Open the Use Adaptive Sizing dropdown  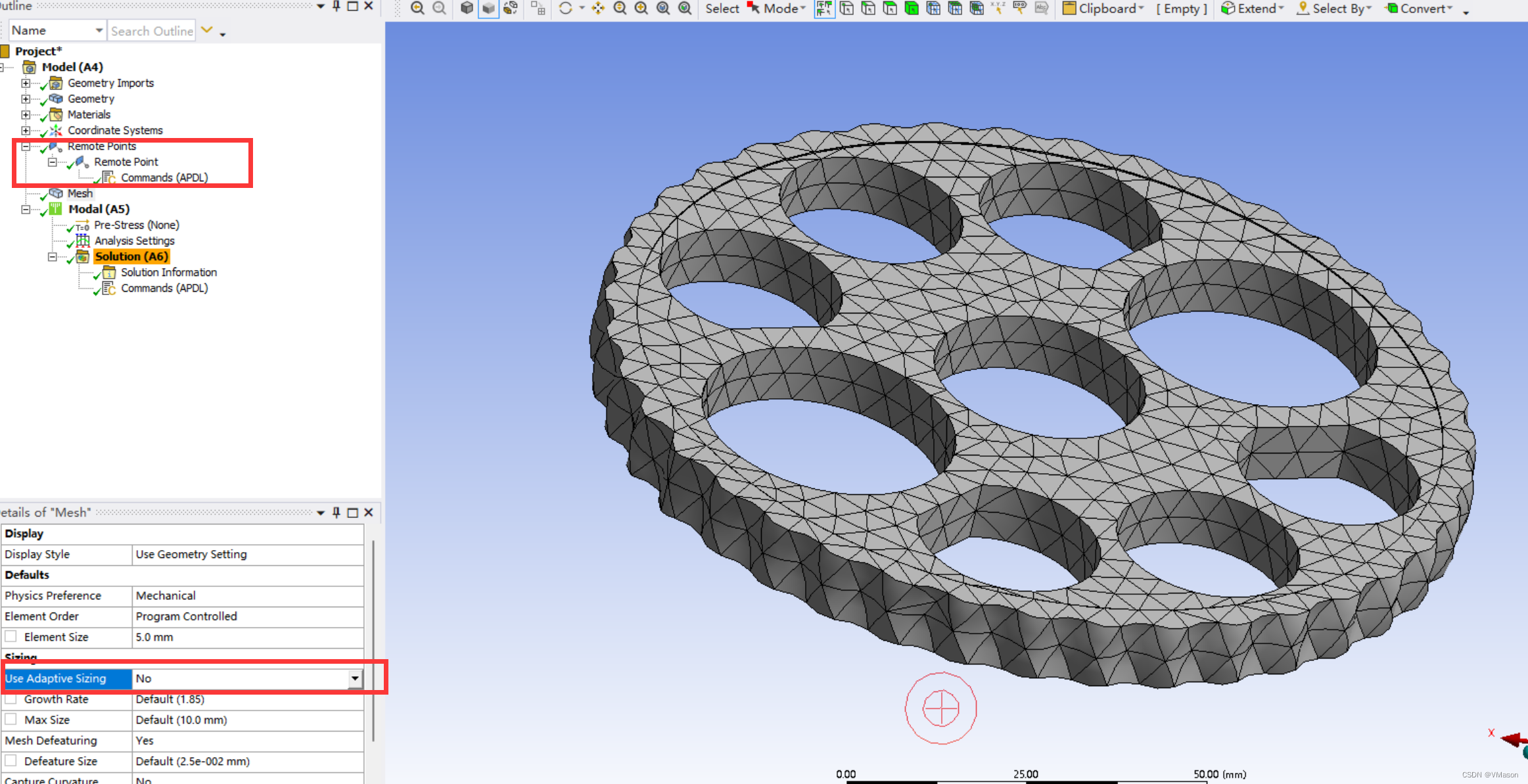(x=355, y=678)
